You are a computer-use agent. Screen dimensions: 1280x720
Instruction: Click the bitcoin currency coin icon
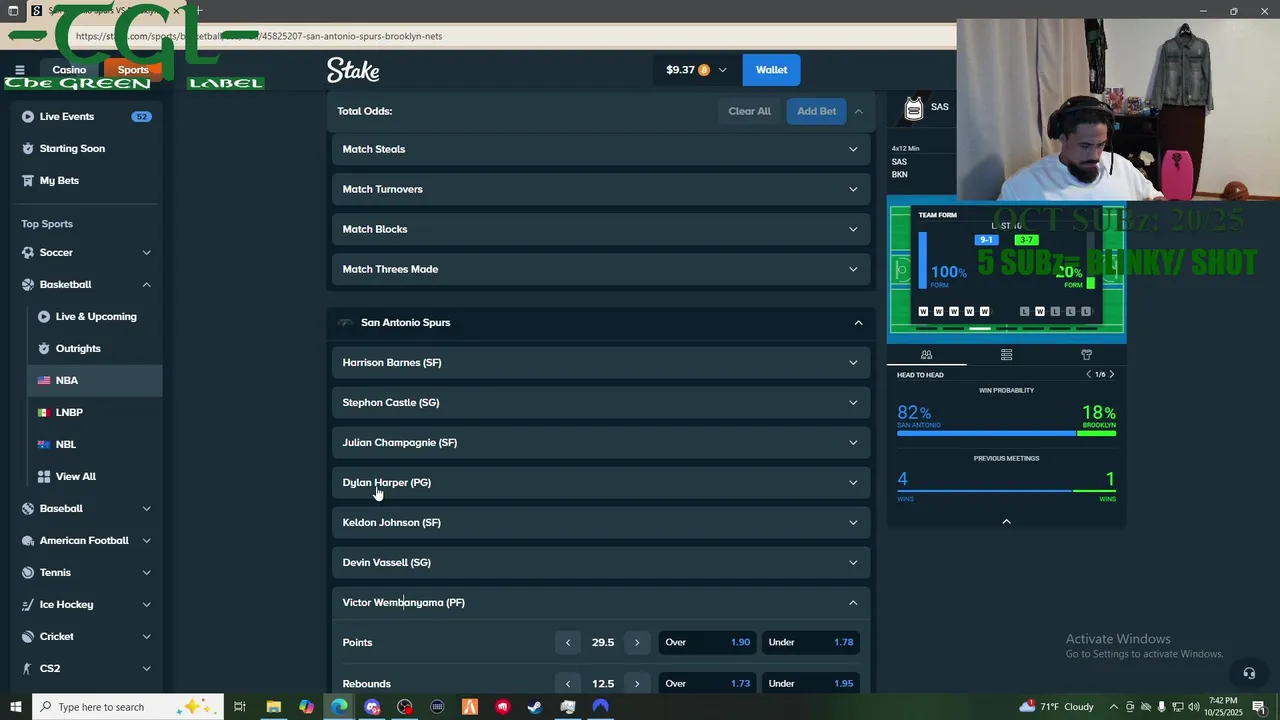pos(704,70)
